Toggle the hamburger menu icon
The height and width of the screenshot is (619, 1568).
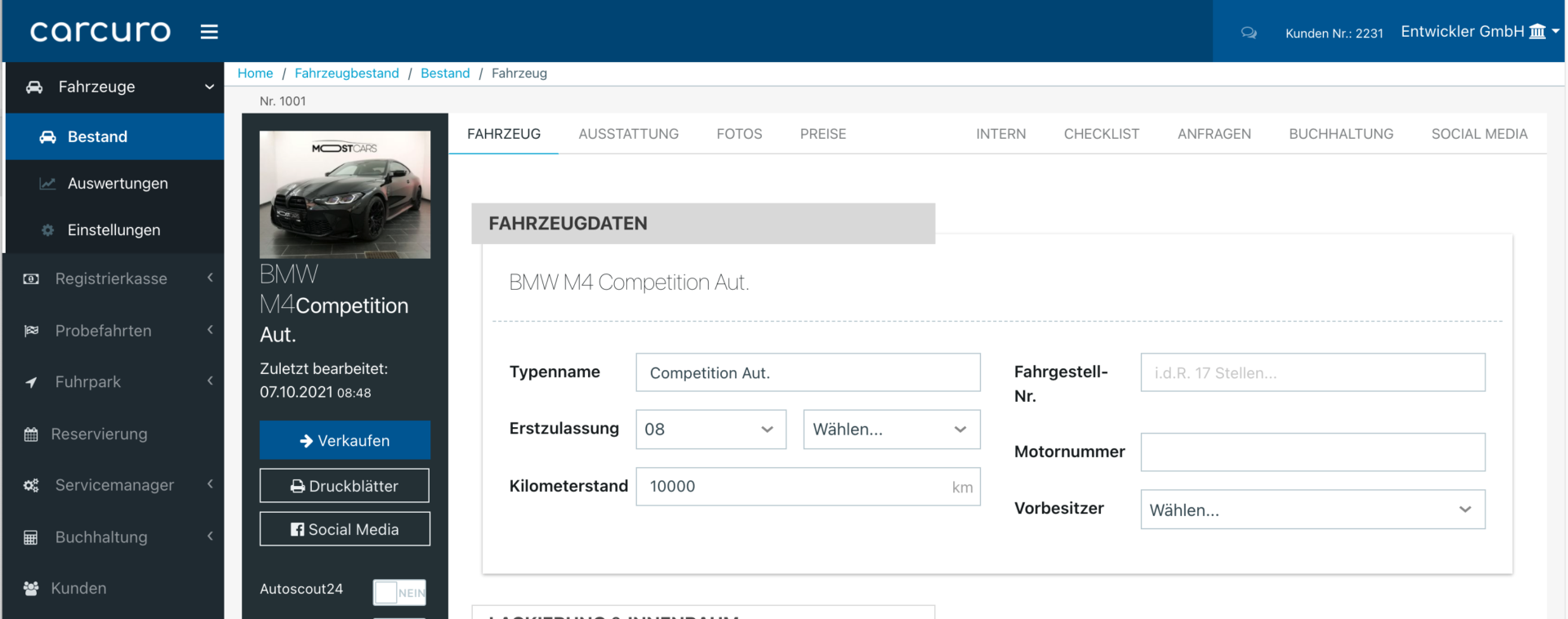click(x=209, y=32)
